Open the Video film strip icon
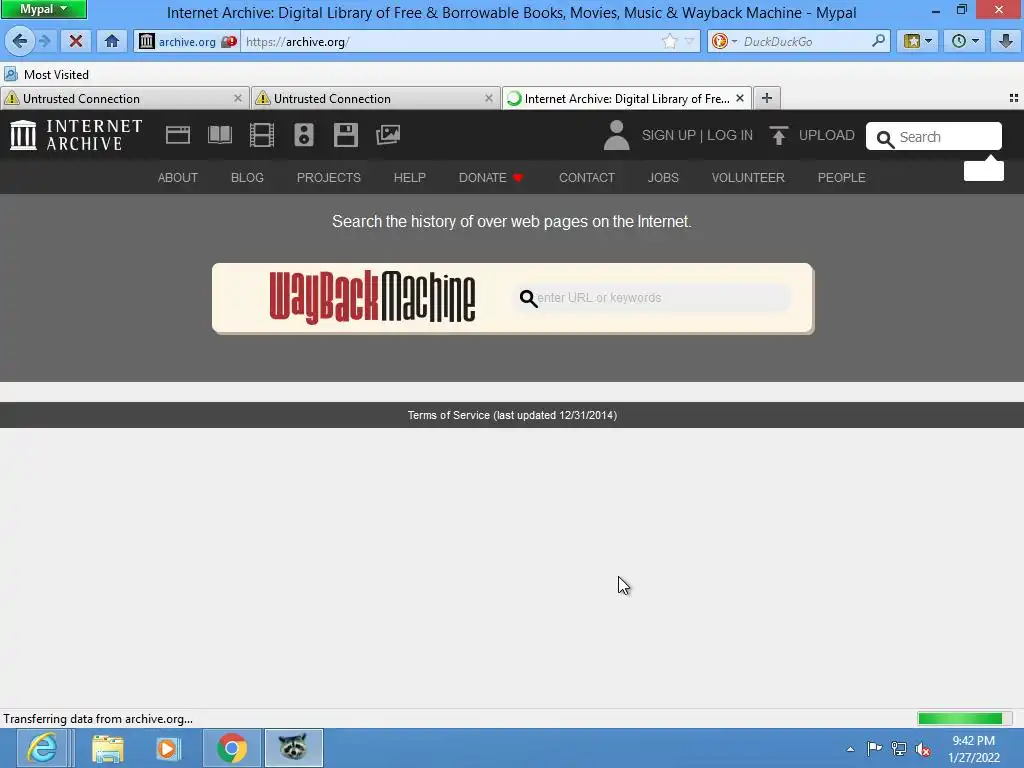This screenshot has width=1024, height=768. point(262,135)
